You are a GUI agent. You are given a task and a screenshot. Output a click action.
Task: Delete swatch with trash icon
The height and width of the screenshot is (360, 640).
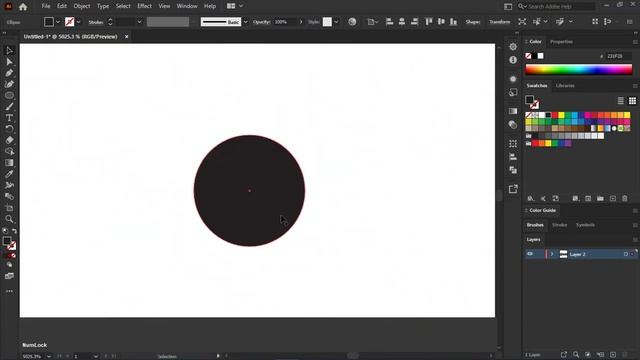click(x=625, y=198)
